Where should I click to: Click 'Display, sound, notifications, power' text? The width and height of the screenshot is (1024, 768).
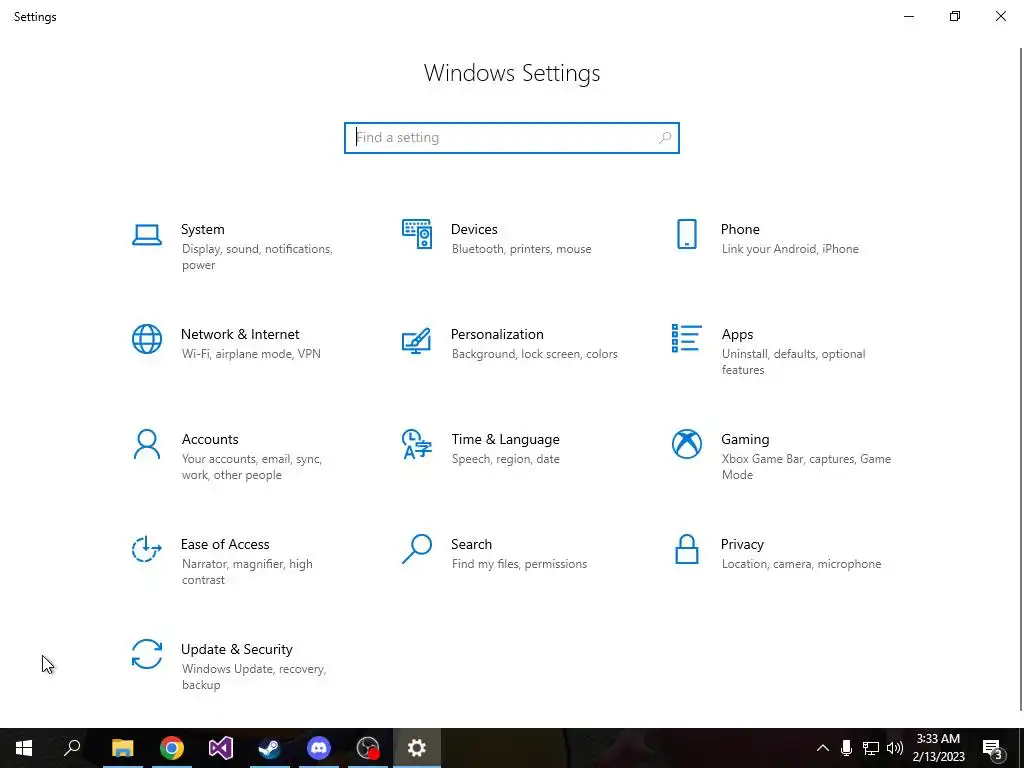257,257
